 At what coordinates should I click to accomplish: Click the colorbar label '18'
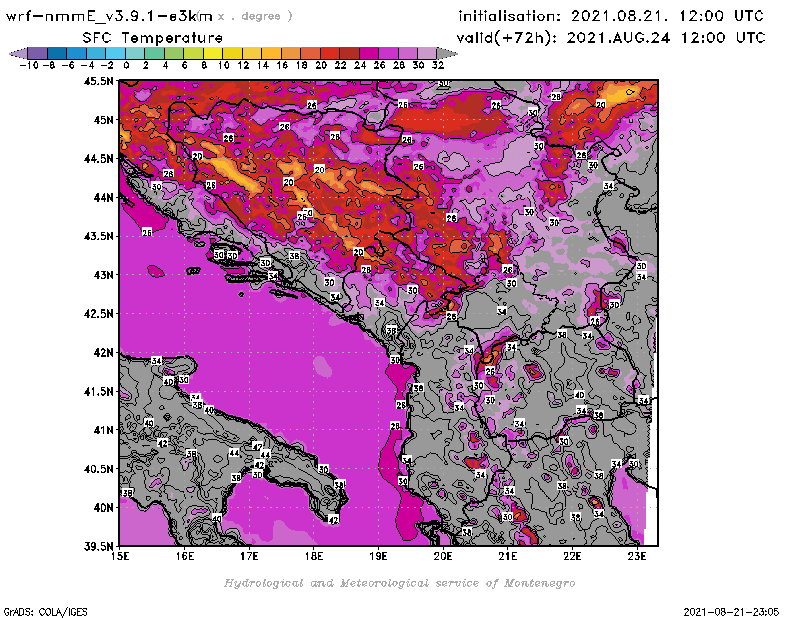coord(302,66)
